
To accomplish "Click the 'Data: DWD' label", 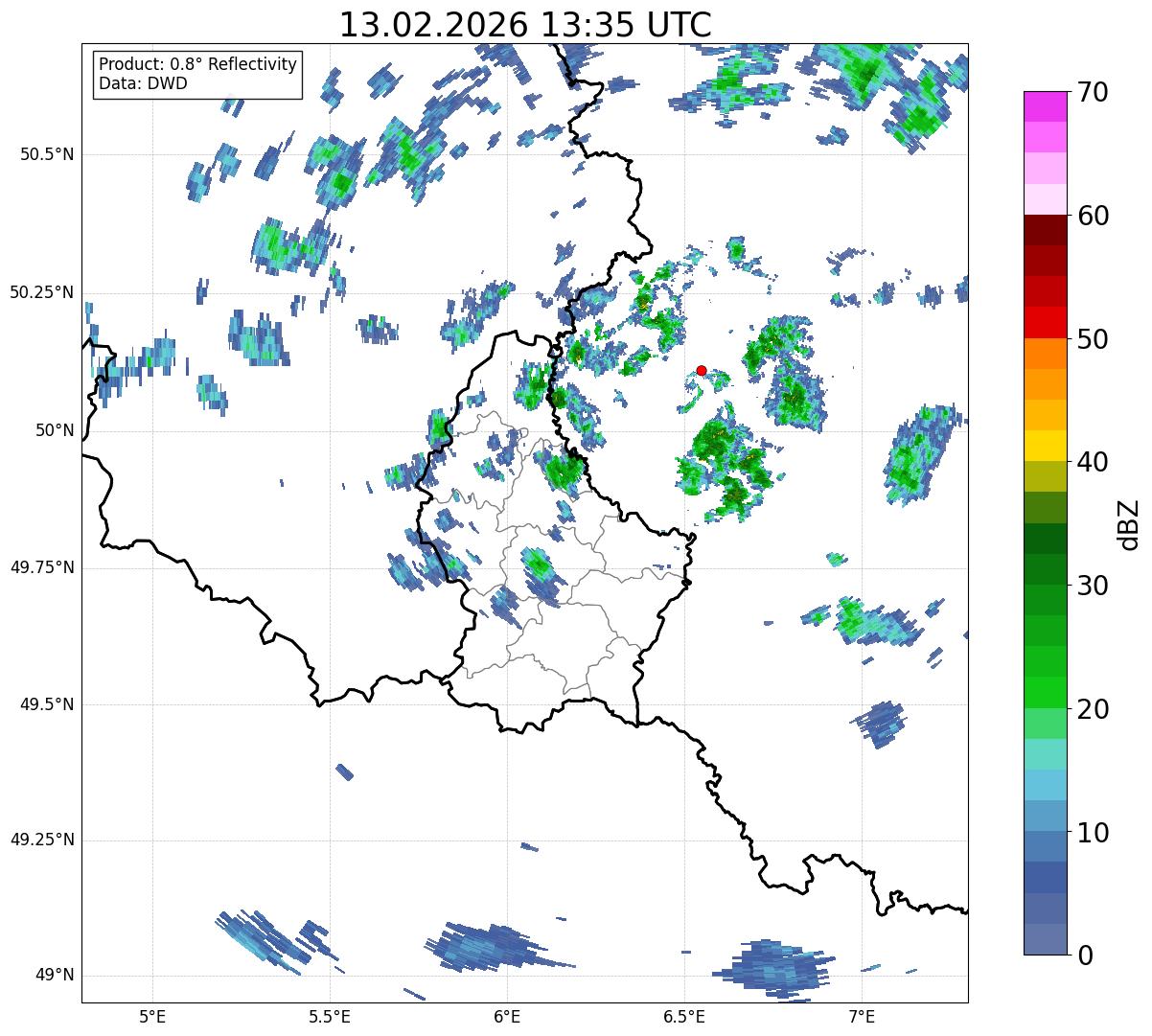I will (143, 83).
